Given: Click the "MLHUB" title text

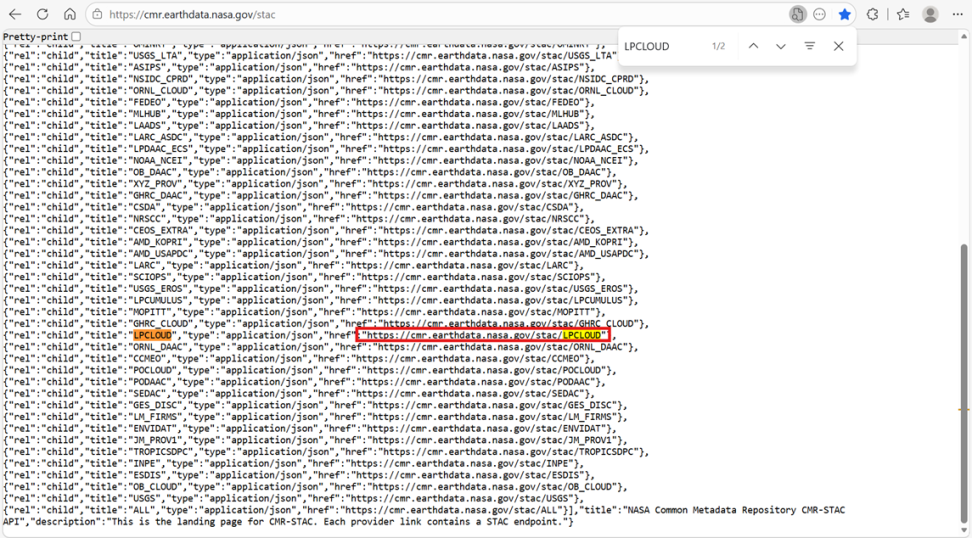Looking at the screenshot, I should (x=148, y=114).
